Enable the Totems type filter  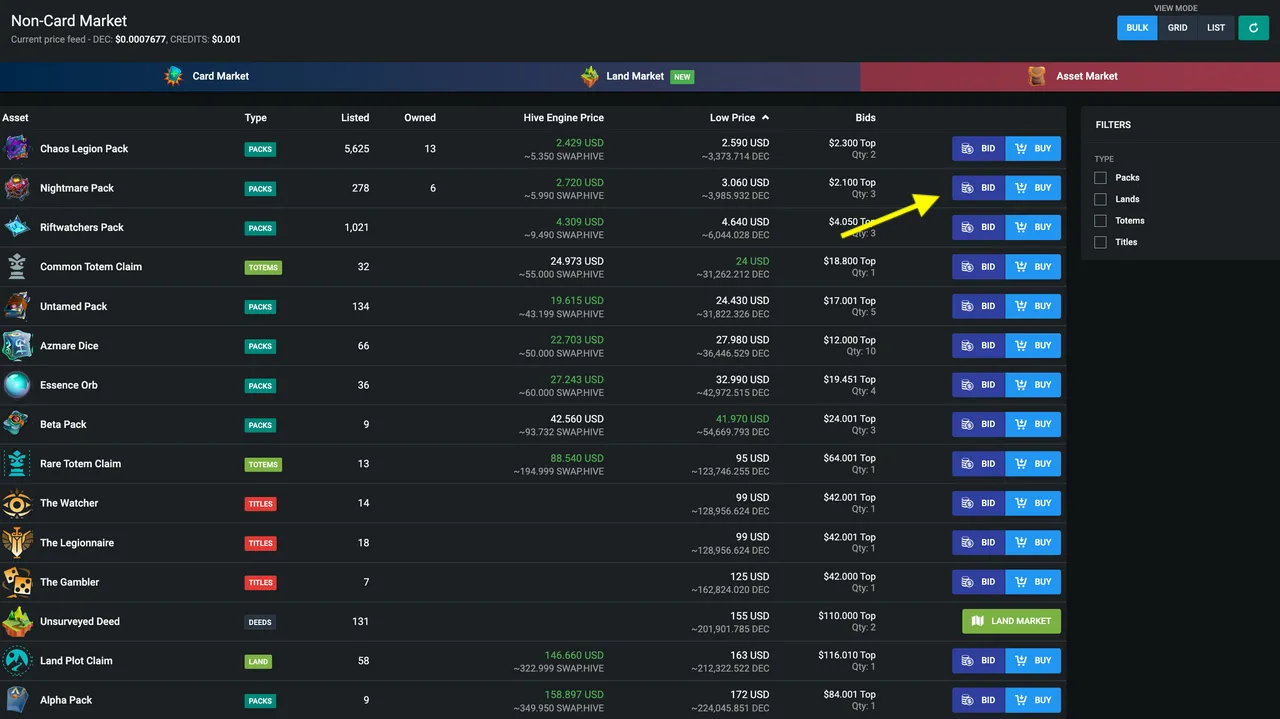1100,220
